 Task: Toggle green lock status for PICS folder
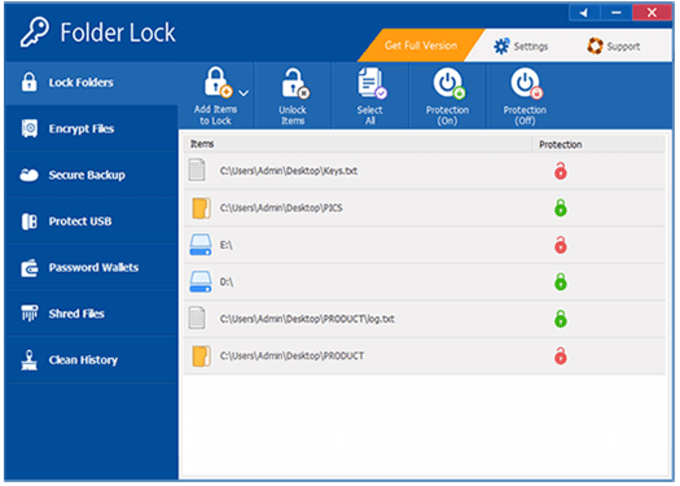point(560,208)
